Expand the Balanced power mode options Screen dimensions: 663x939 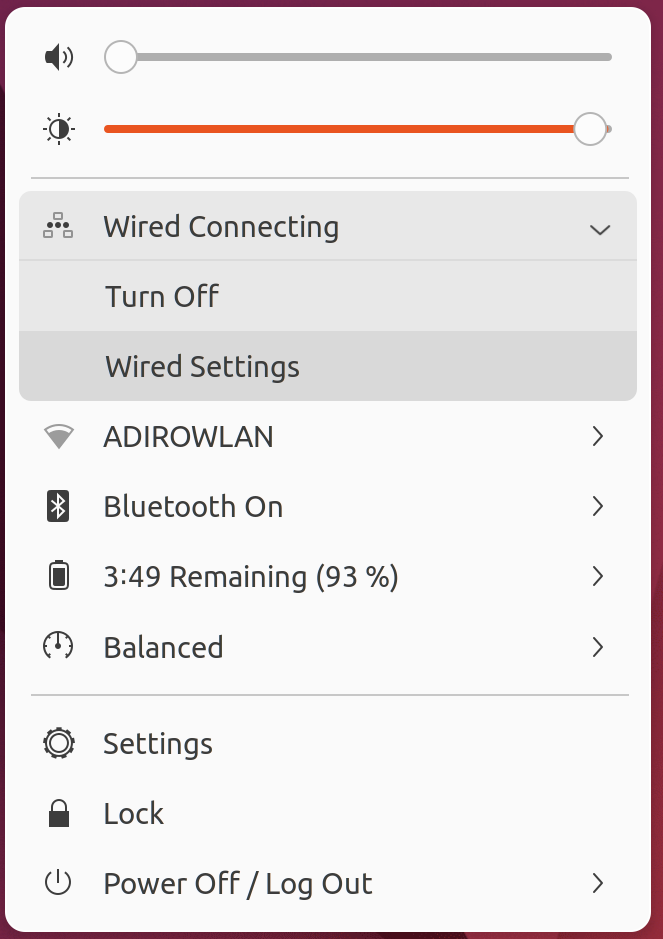click(598, 646)
